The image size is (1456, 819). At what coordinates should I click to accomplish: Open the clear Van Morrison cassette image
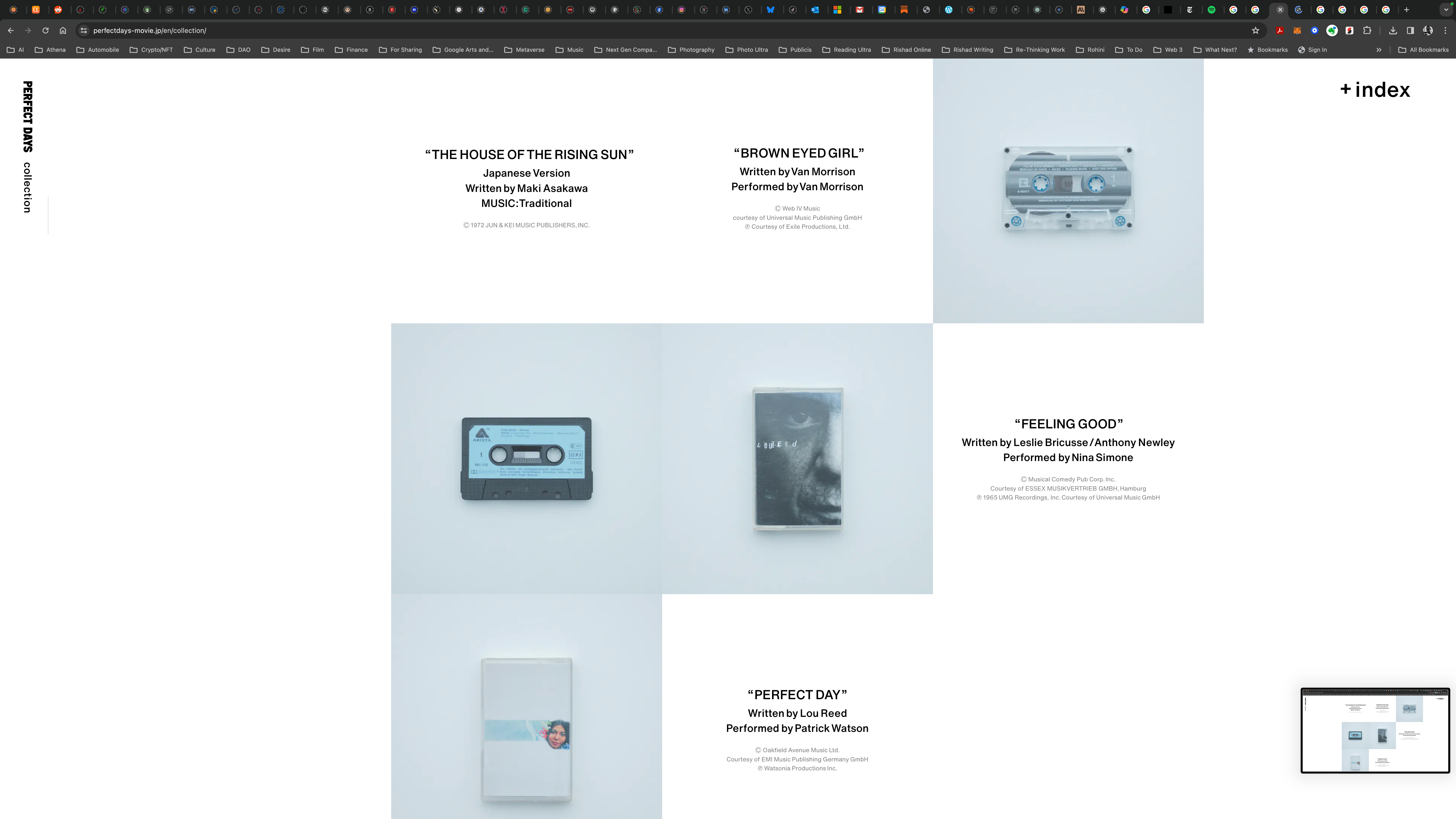click(1068, 191)
